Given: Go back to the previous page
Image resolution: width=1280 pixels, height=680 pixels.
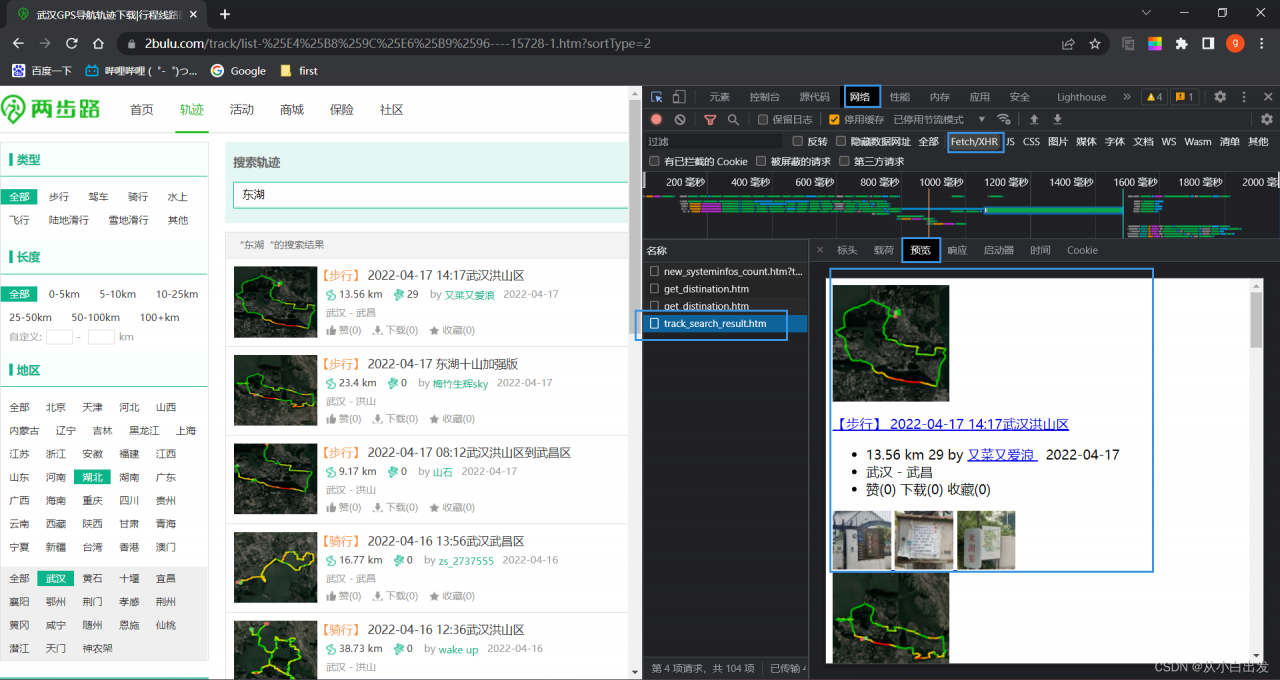Looking at the screenshot, I should [19, 44].
